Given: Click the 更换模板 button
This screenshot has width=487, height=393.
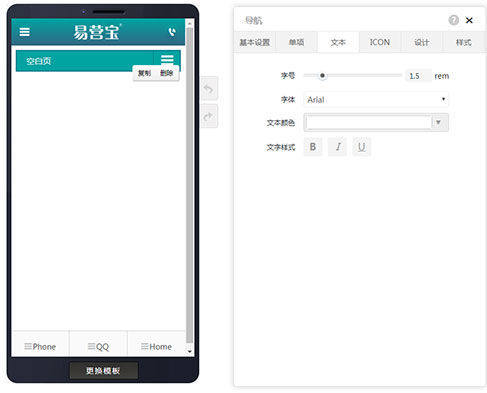Looking at the screenshot, I should (103, 371).
